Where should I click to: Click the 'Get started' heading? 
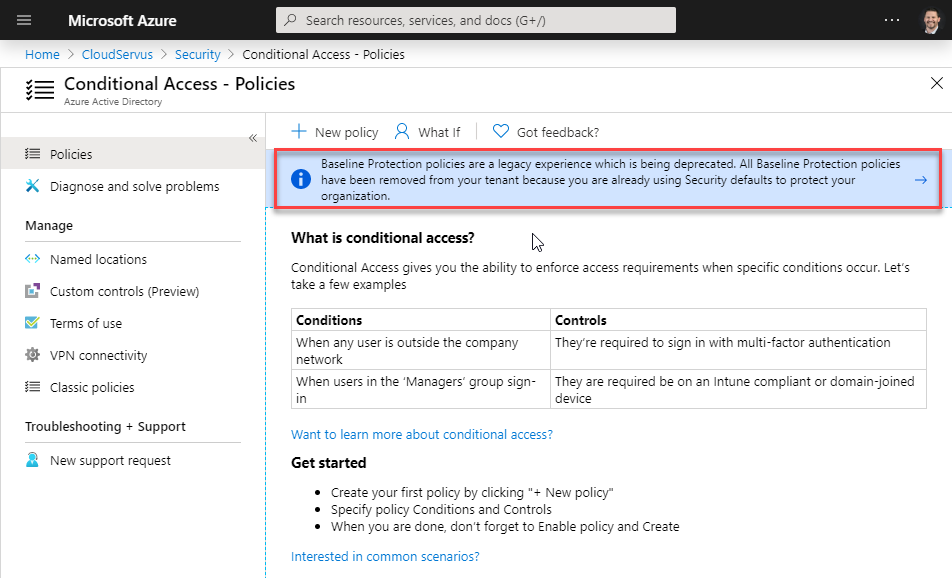point(328,463)
